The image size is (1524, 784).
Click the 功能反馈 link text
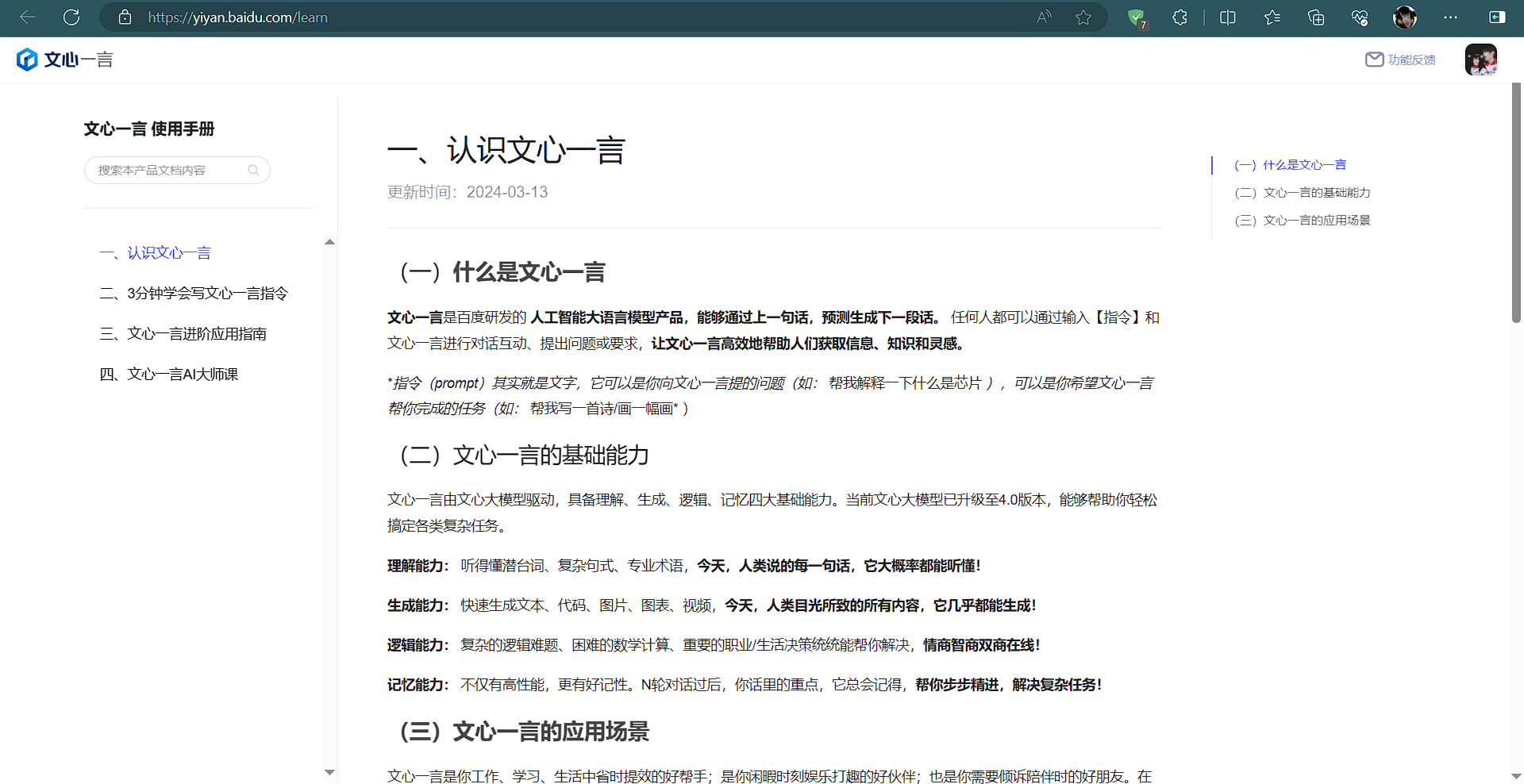tap(1411, 60)
